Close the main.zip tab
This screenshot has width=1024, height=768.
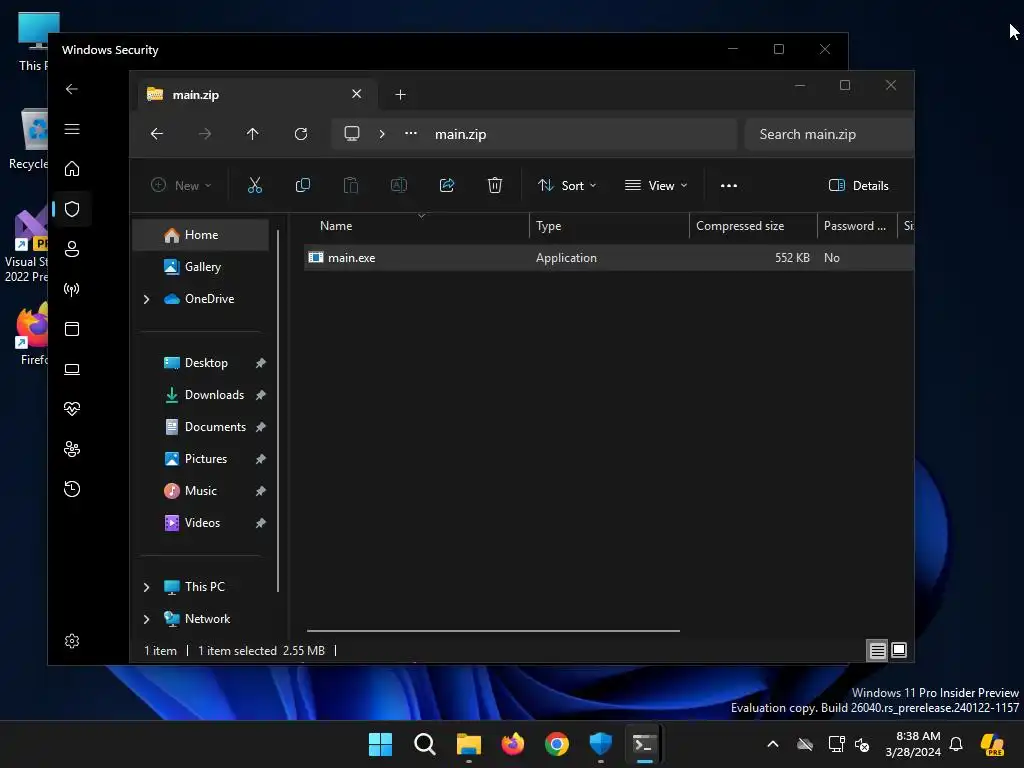pyautogui.click(x=357, y=94)
